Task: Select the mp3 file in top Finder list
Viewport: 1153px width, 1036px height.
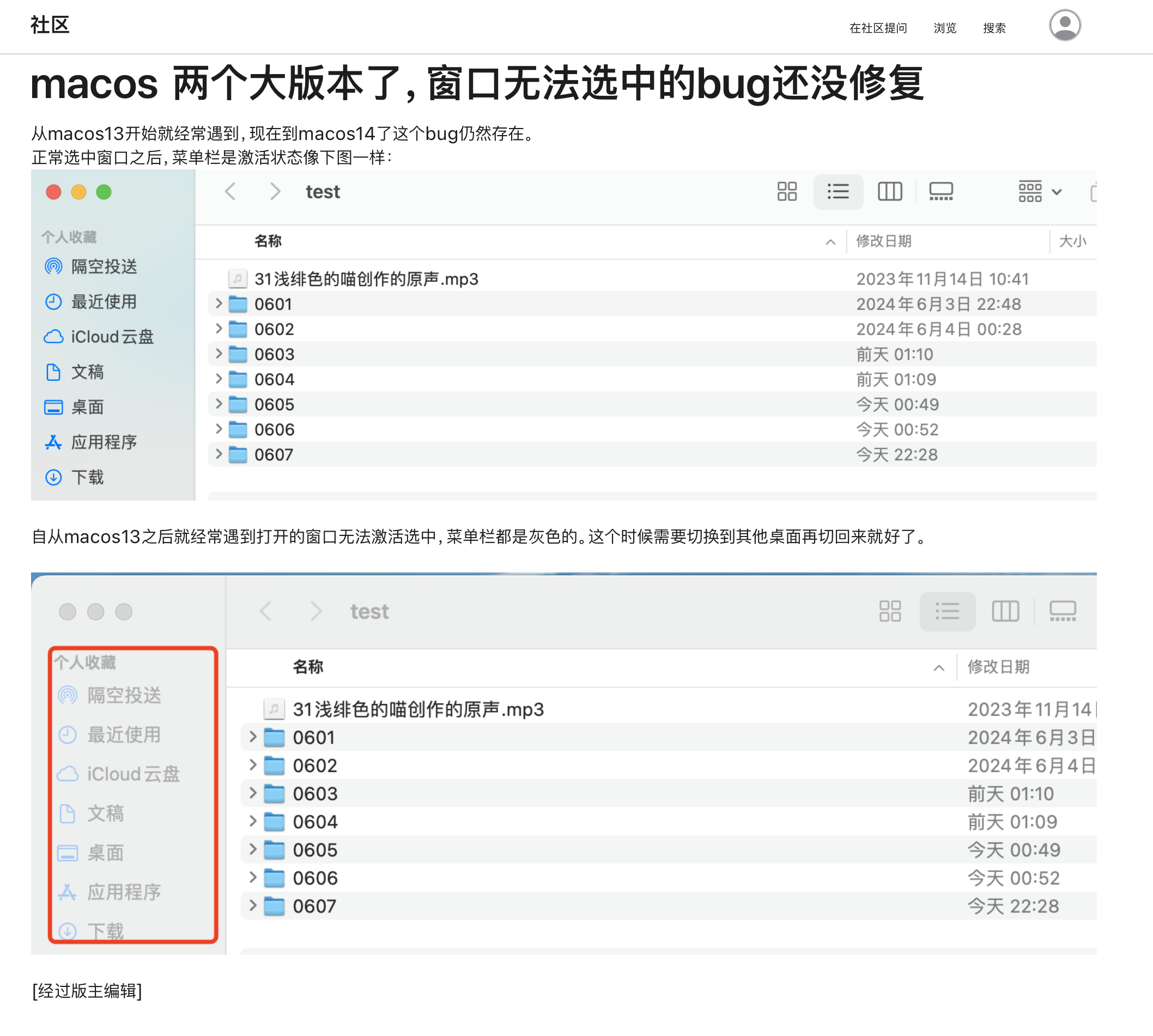Action: [x=366, y=279]
